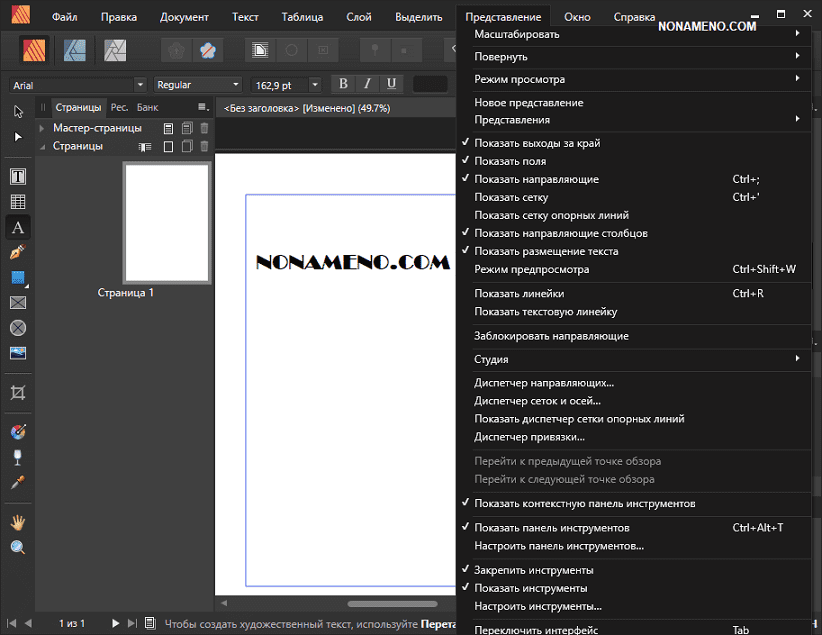Select the Pen tool
Image resolution: width=822 pixels, height=635 pixels.
click(x=18, y=252)
